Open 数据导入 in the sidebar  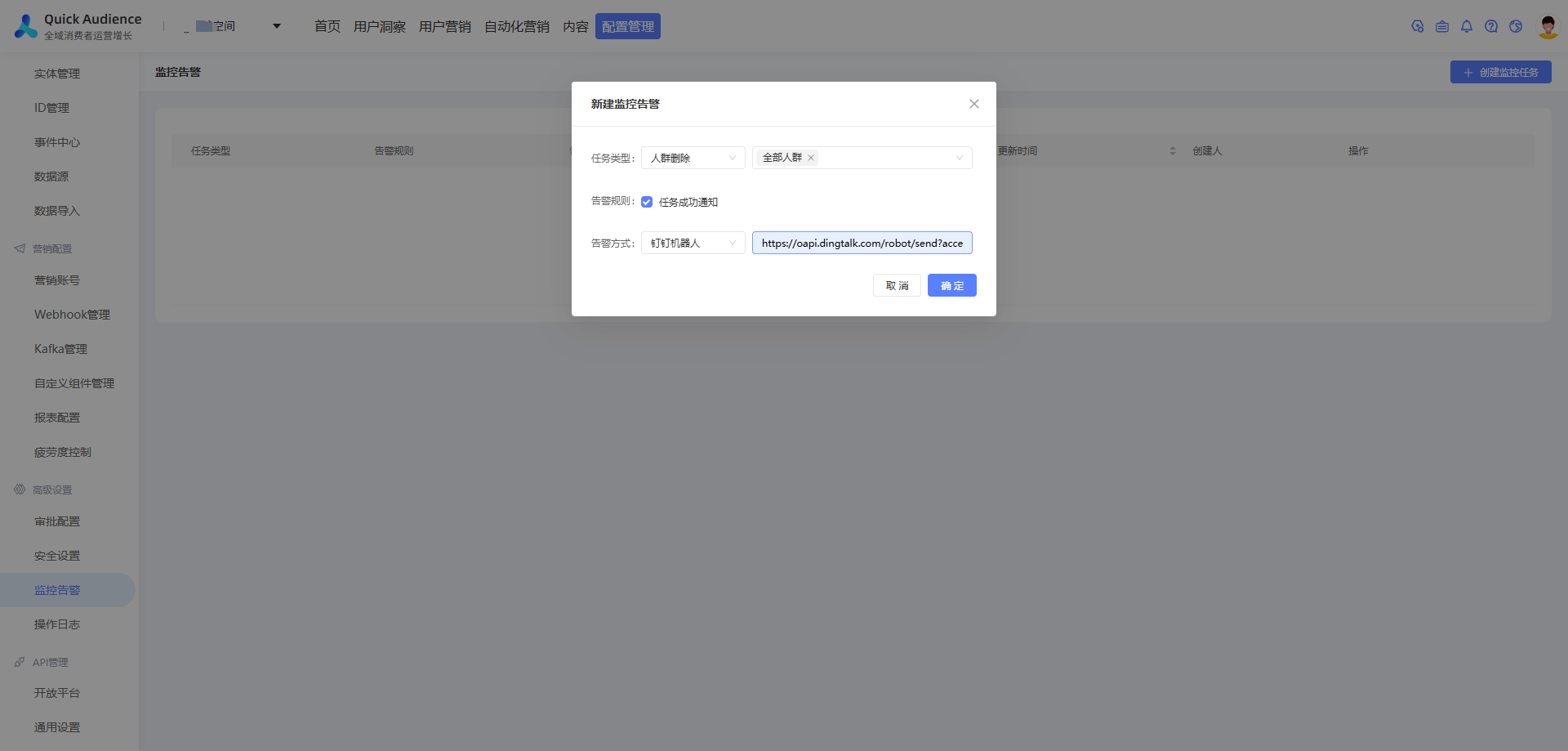click(57, 211)
